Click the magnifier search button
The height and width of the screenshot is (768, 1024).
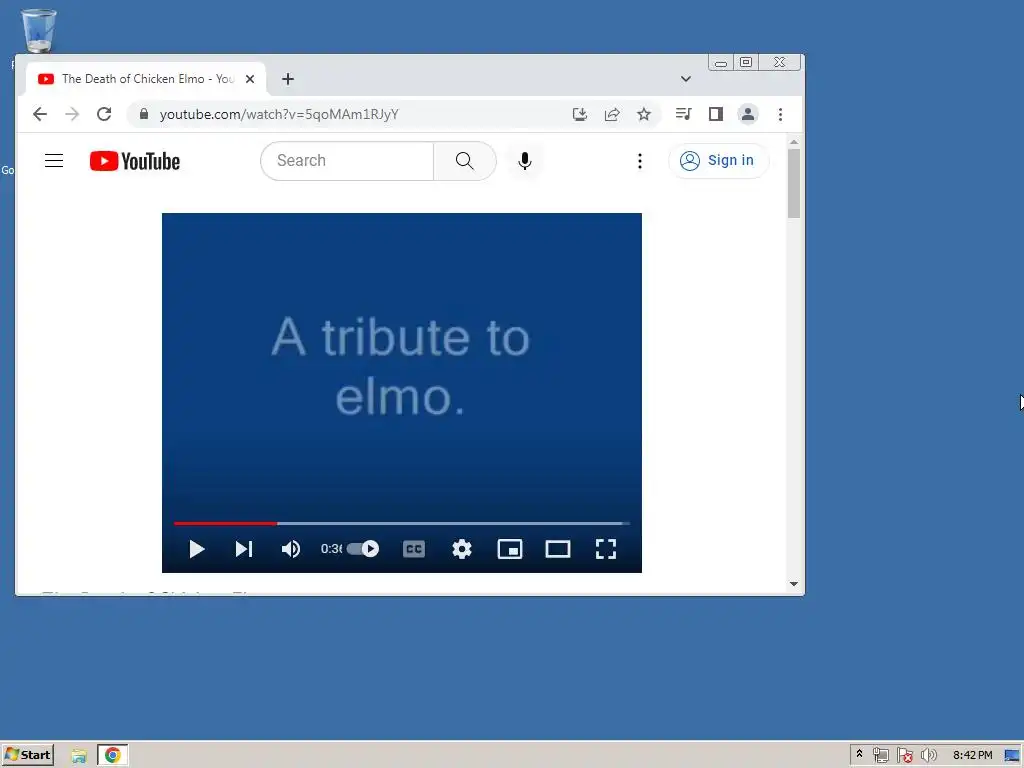point(464,161)
